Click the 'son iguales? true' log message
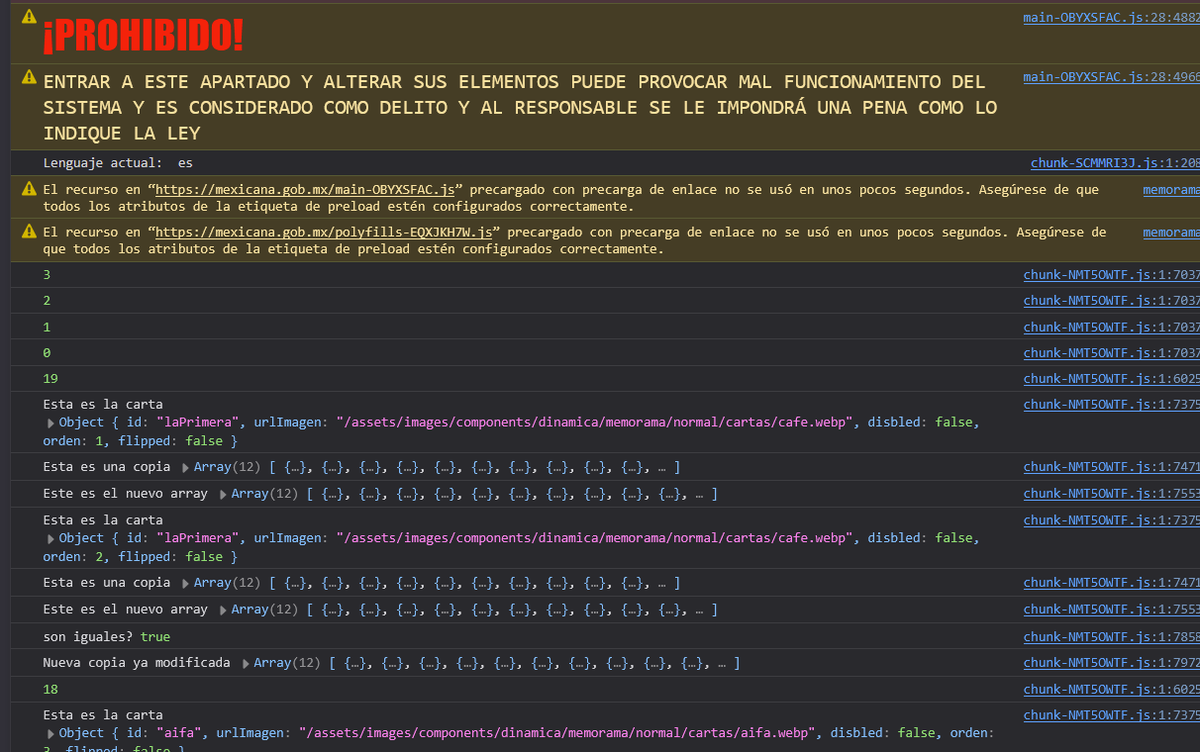 pyautogui.click(x=106, y=636)
